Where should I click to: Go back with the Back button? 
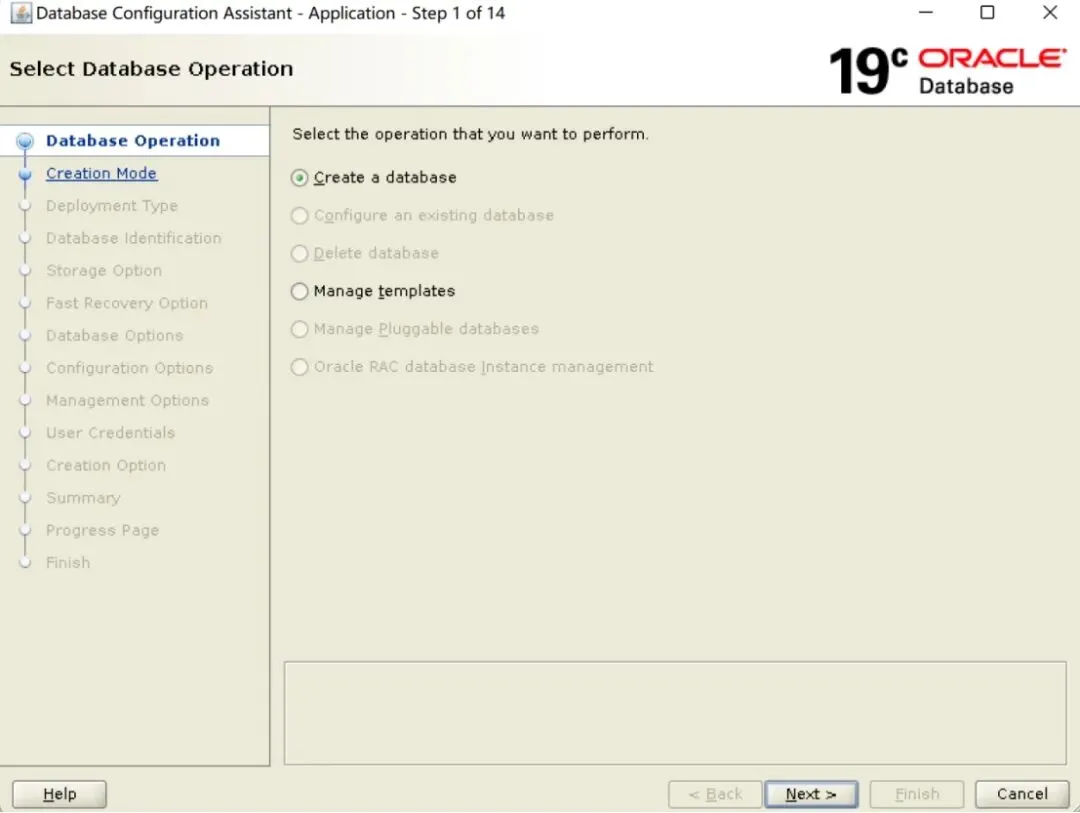715,794
